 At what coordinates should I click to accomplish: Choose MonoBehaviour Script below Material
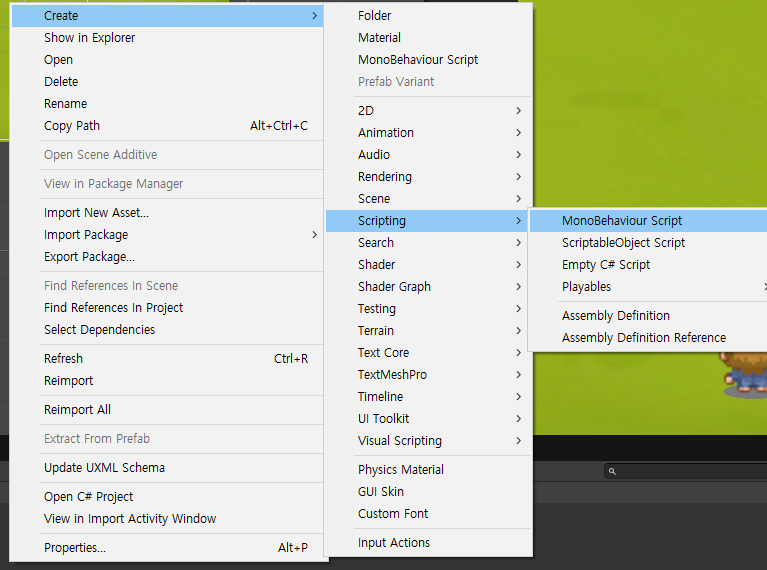[429, 60]
